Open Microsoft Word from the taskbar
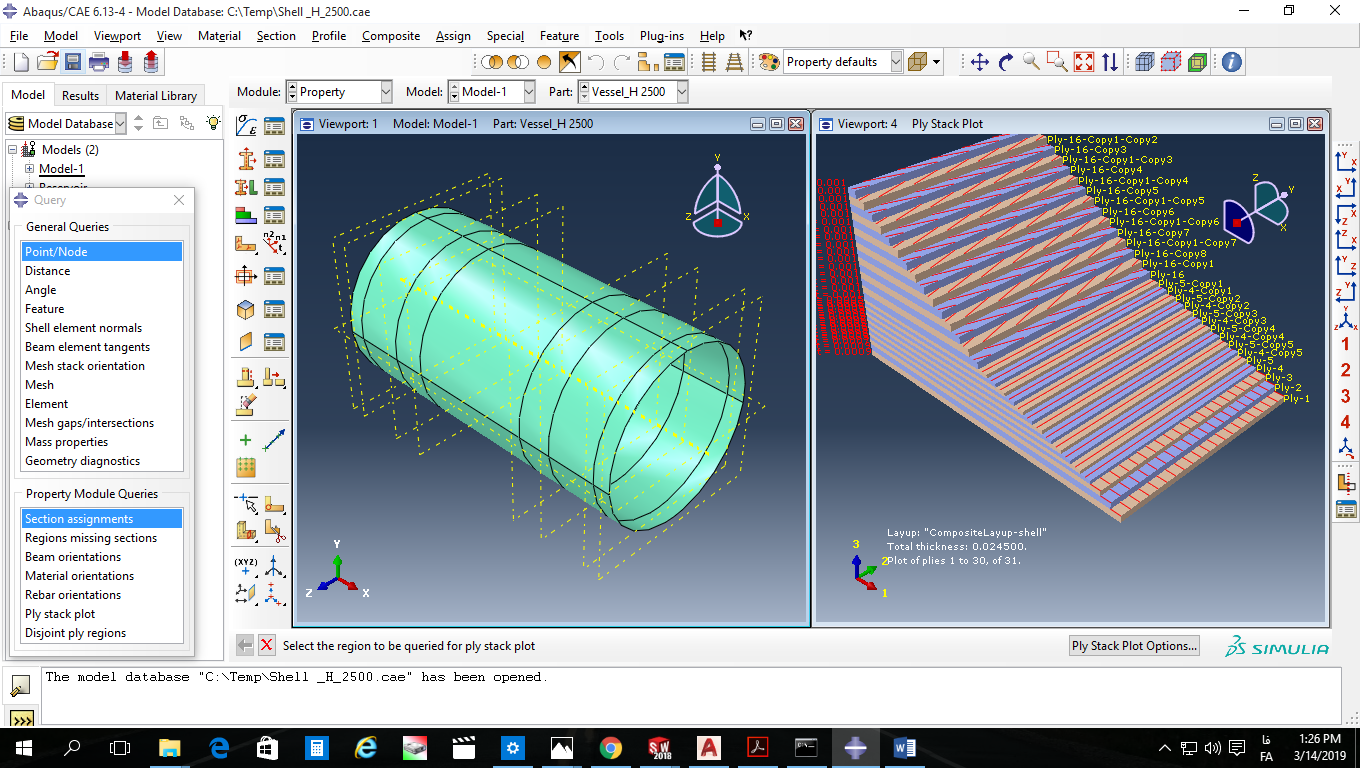1360x768 pixels. (905, 747)
